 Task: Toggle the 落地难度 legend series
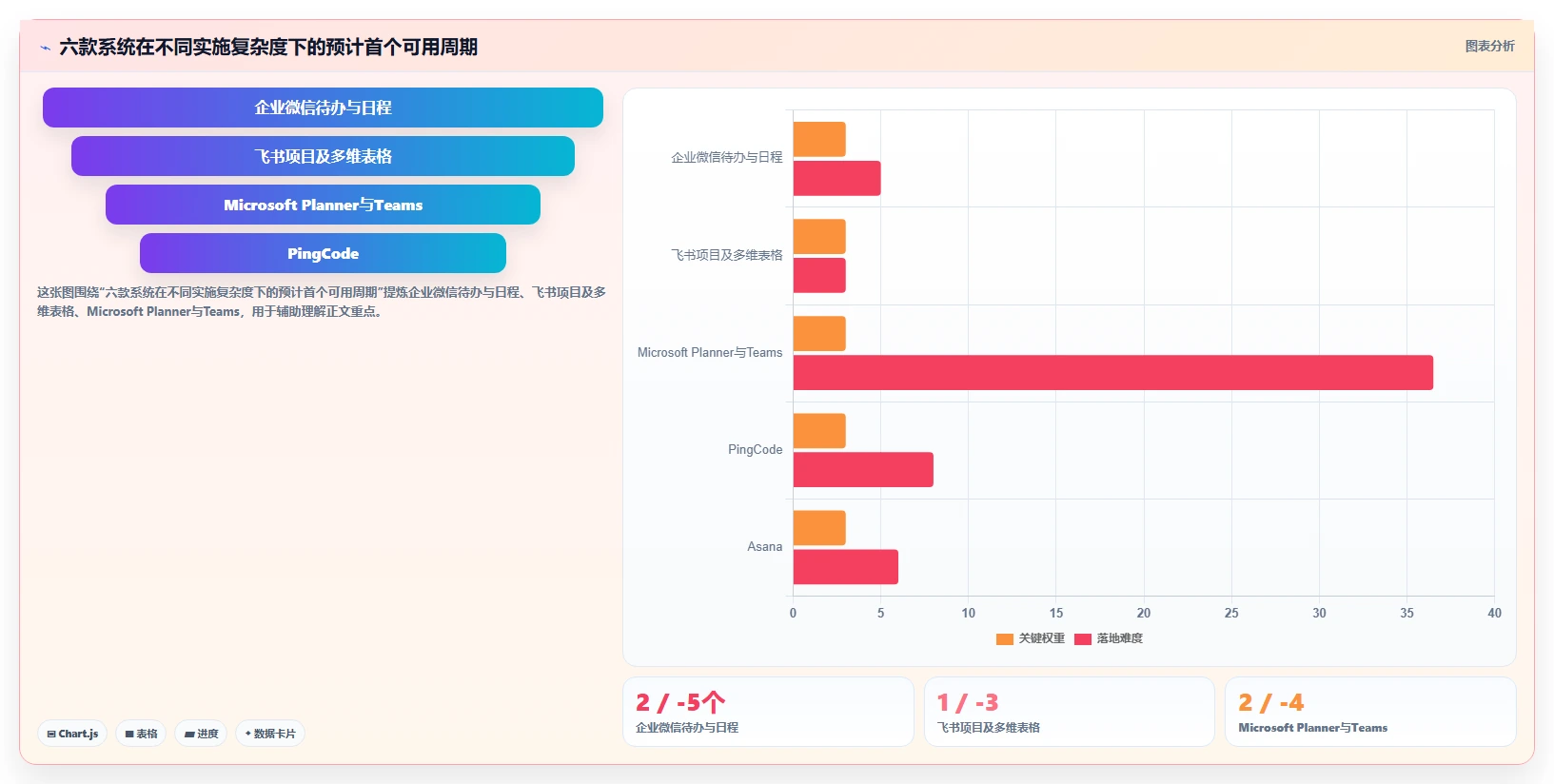pos(1109,638)
